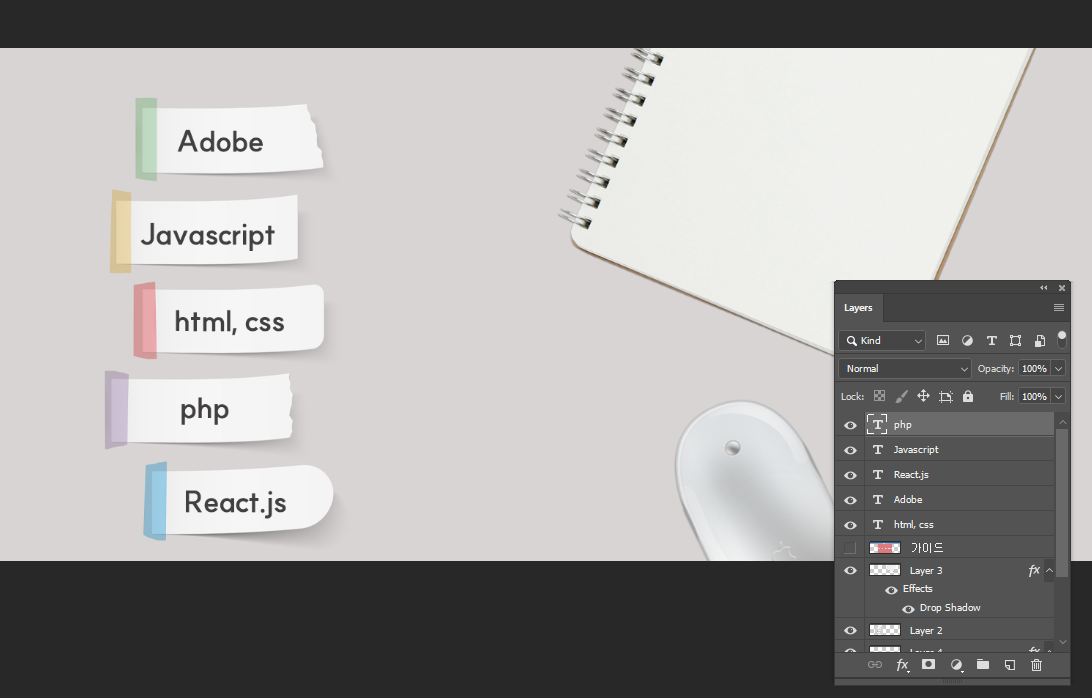Toggle Drop Shadow effect visibility
This screenshot has width=1092, height=698.
pyautogui.click(x=908, y=609)
